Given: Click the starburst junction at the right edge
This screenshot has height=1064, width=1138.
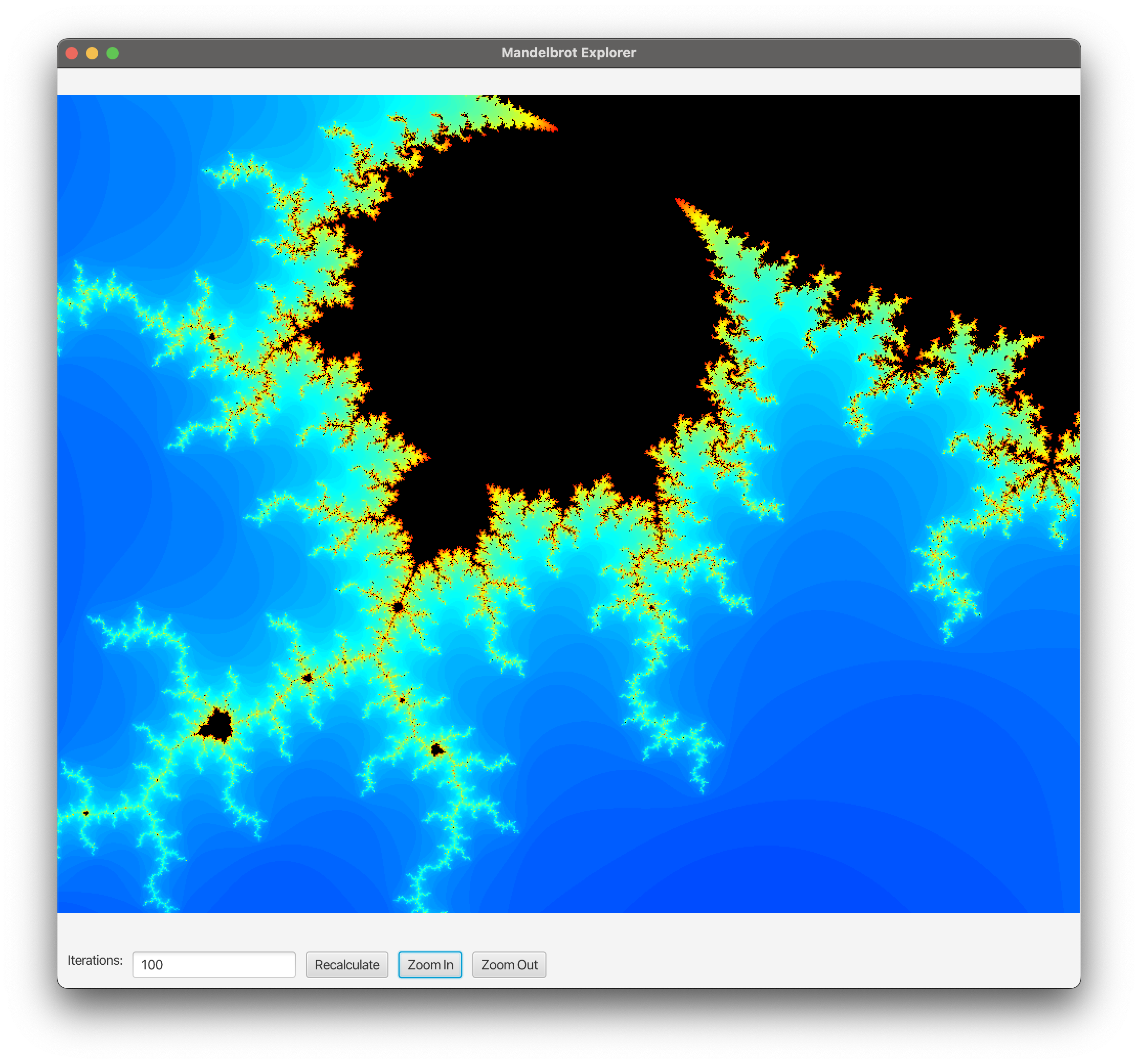Looking at the screenshot, I should (1050, 467).
